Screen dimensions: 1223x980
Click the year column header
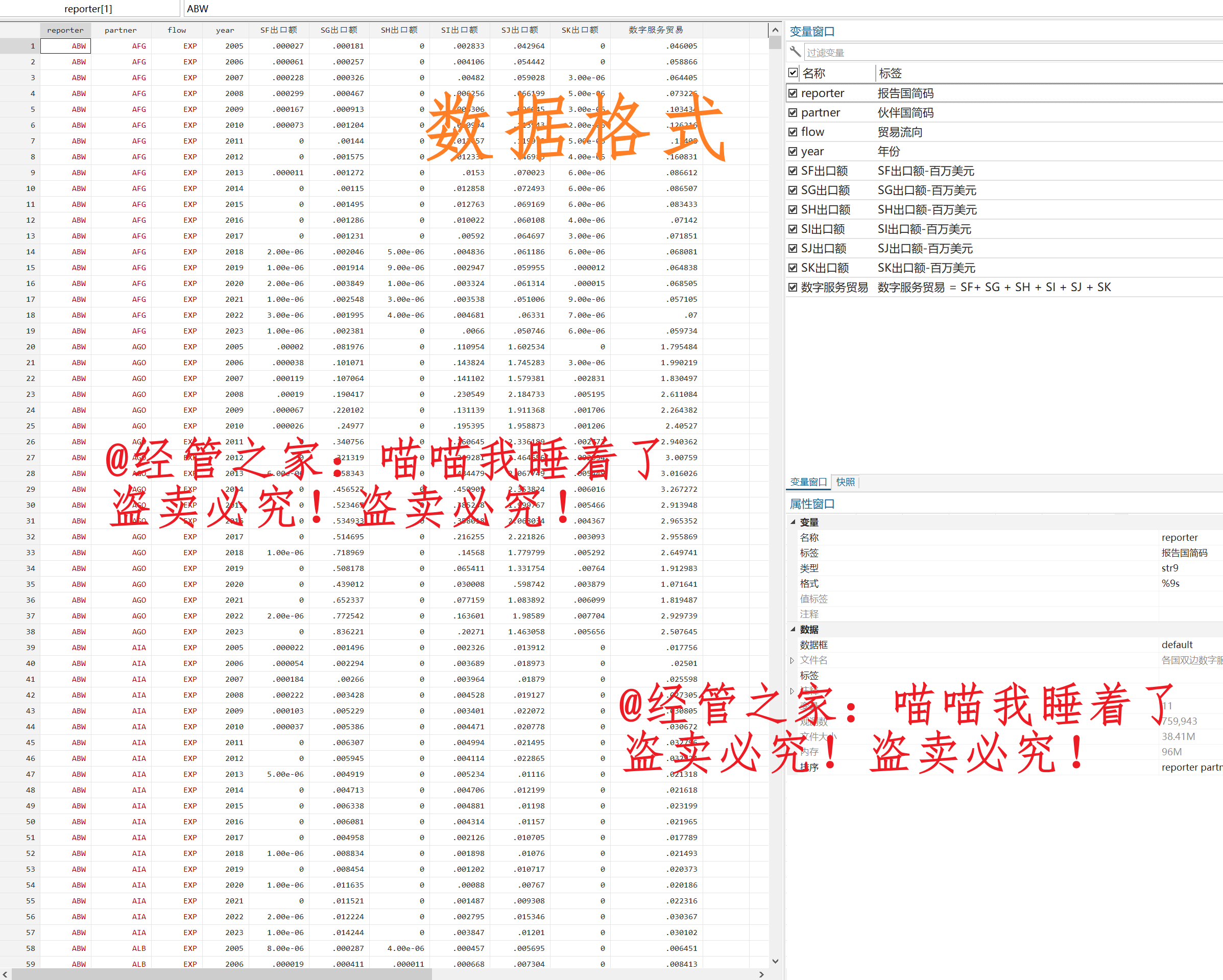point(225,30)
